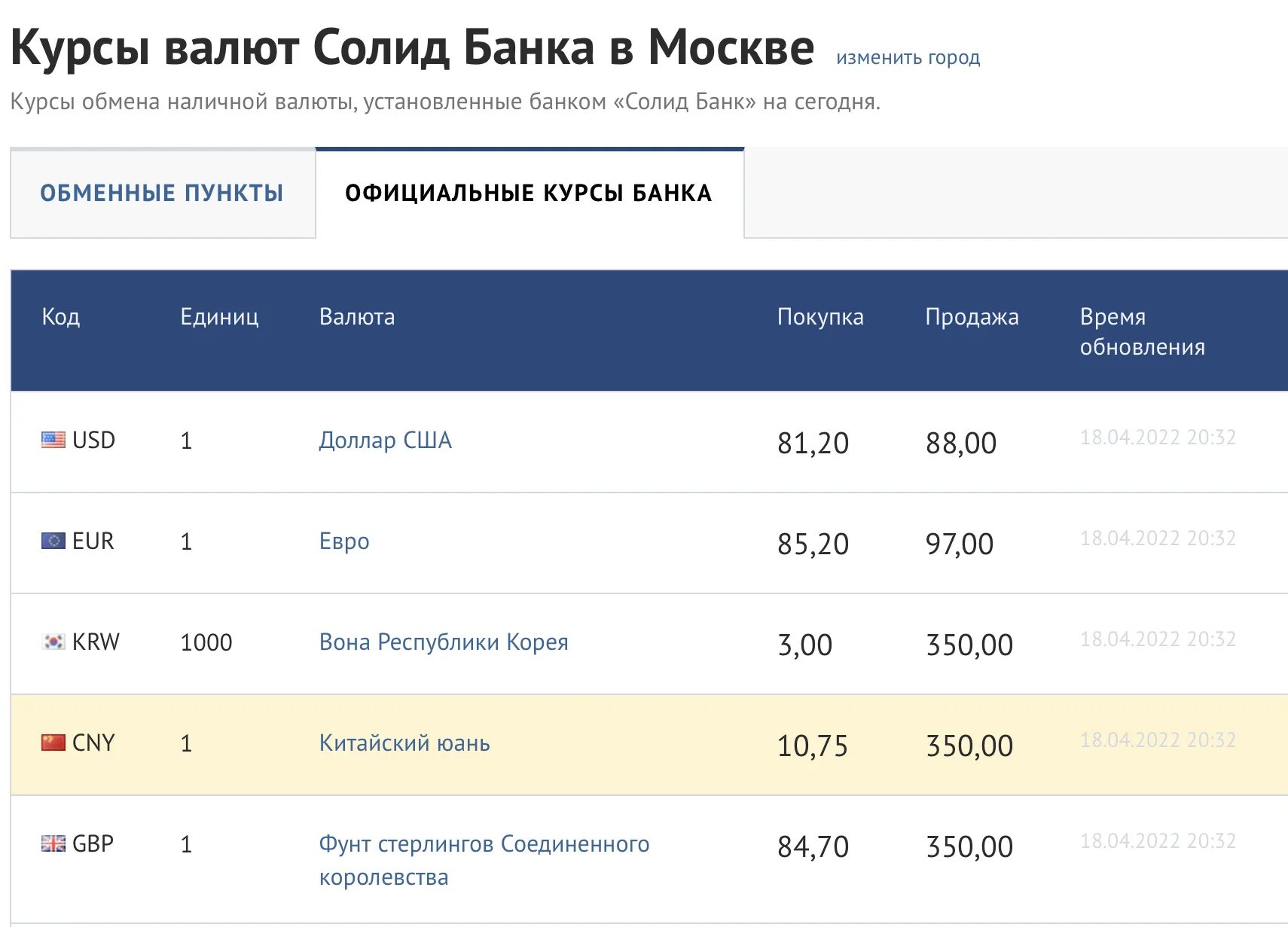Click the Продажа column header

pos(972,316)
